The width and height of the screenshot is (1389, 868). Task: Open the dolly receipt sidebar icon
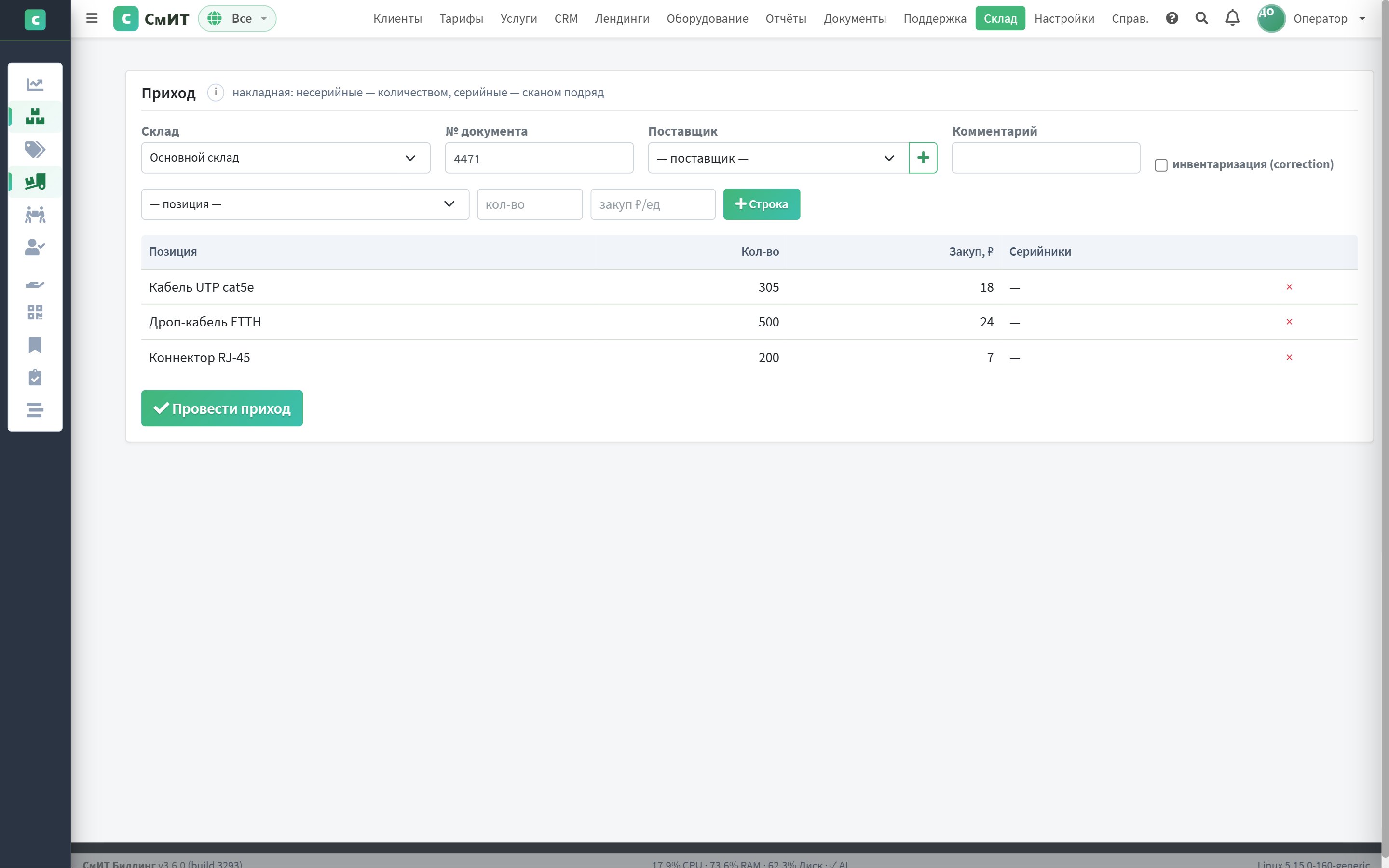35,182
